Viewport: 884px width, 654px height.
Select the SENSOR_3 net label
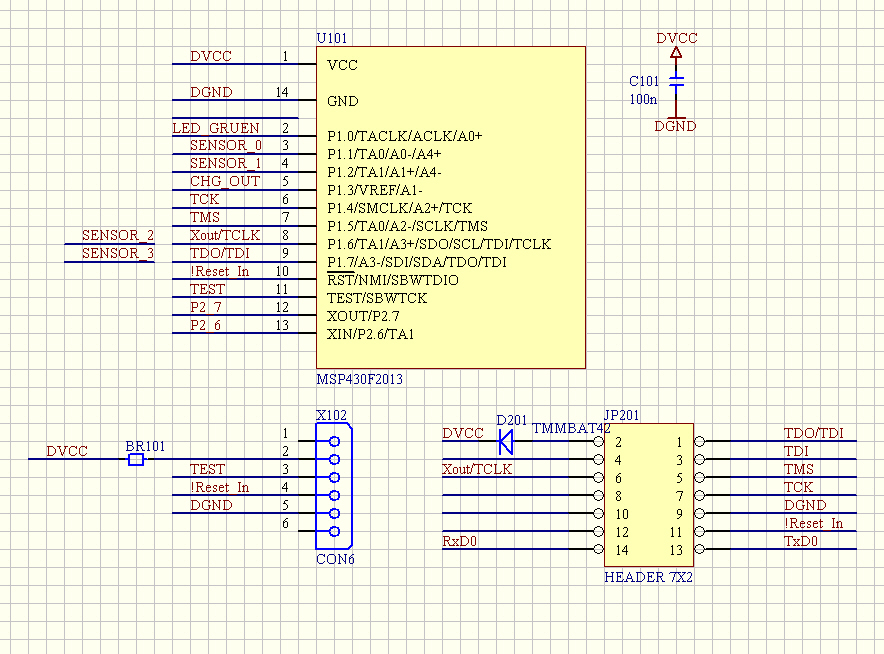[x=118, y=253]
